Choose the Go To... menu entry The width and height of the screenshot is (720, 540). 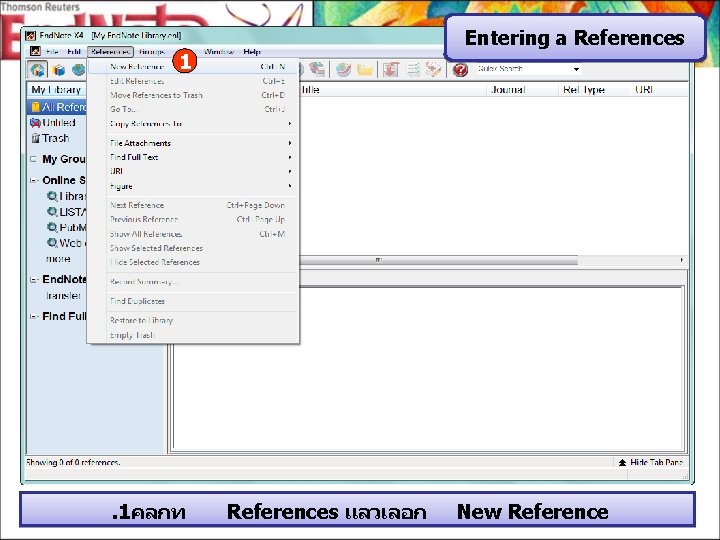193,109
